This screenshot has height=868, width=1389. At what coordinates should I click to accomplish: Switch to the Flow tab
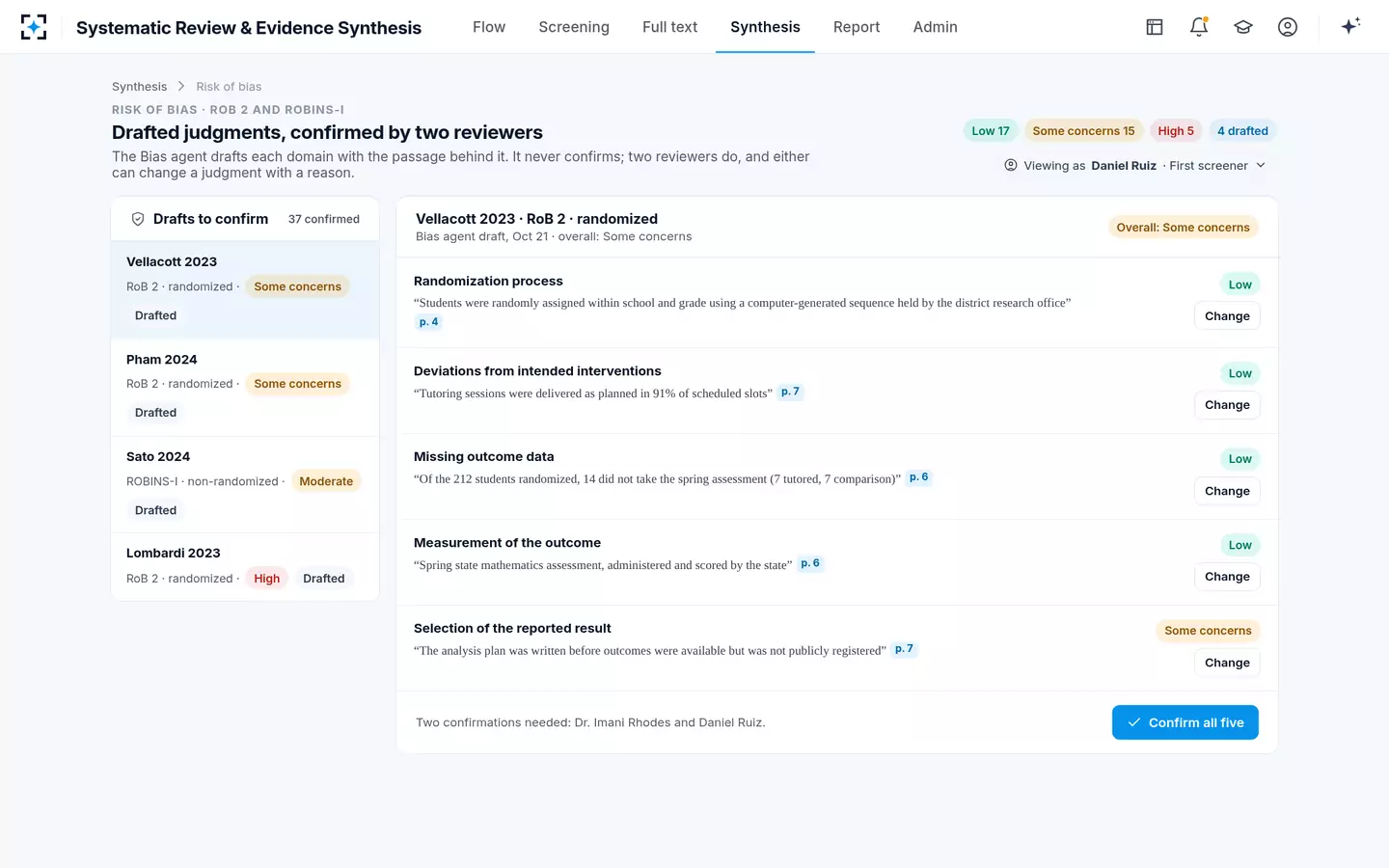click(x=489, y=27)
